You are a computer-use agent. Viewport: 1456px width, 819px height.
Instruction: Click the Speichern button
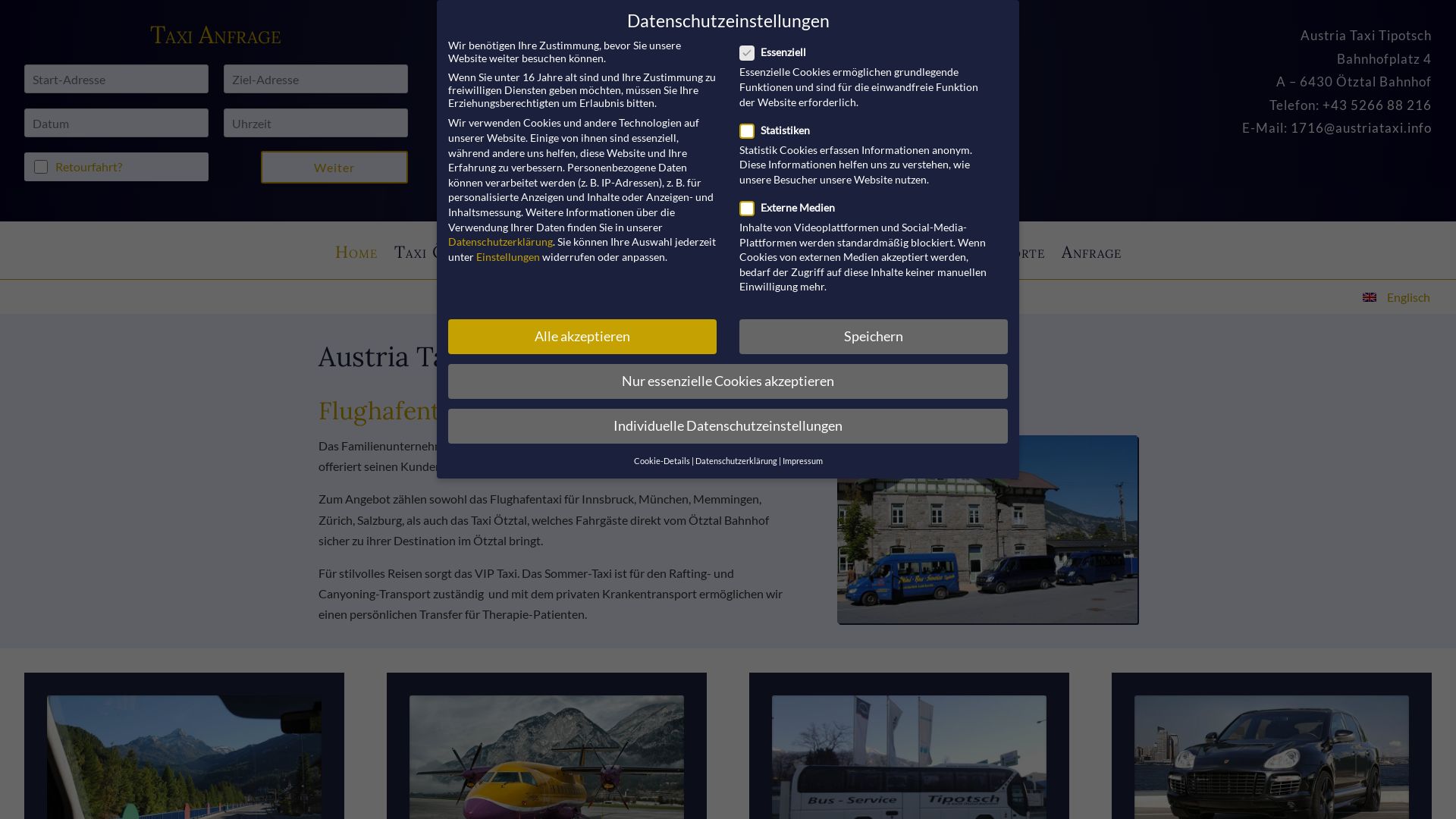[x=873, y=337]
